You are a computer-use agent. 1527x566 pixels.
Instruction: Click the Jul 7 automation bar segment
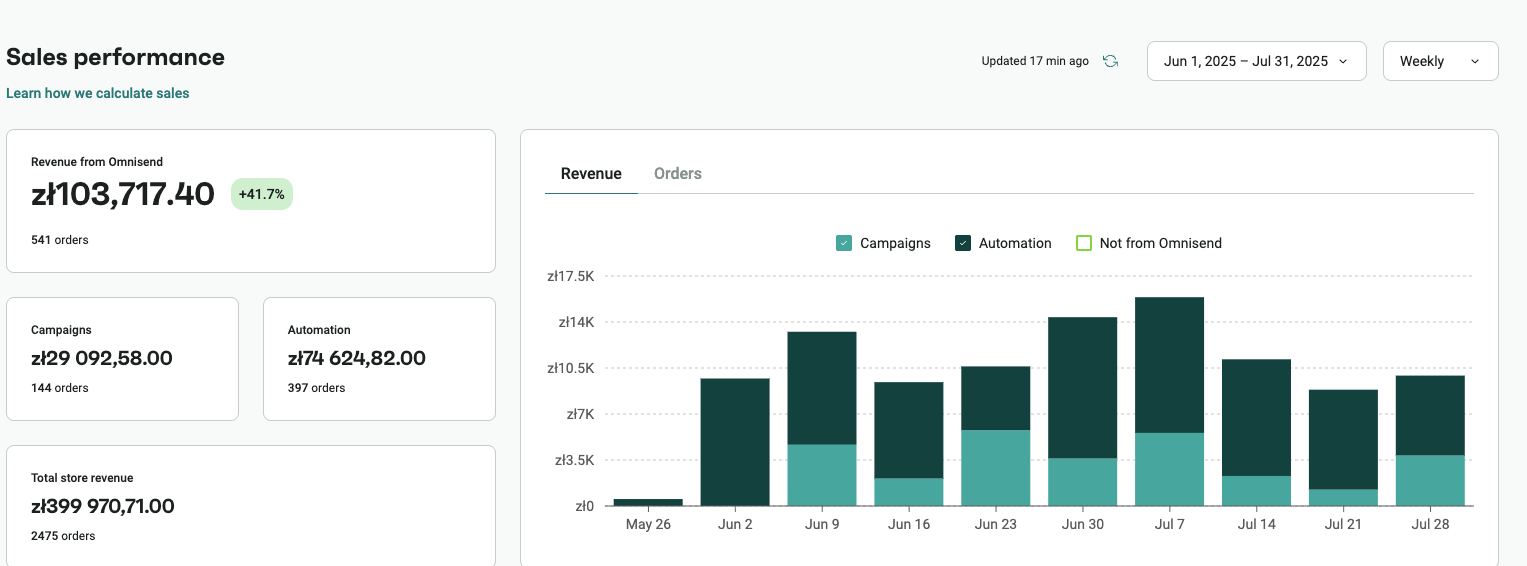click(1169, 365)
